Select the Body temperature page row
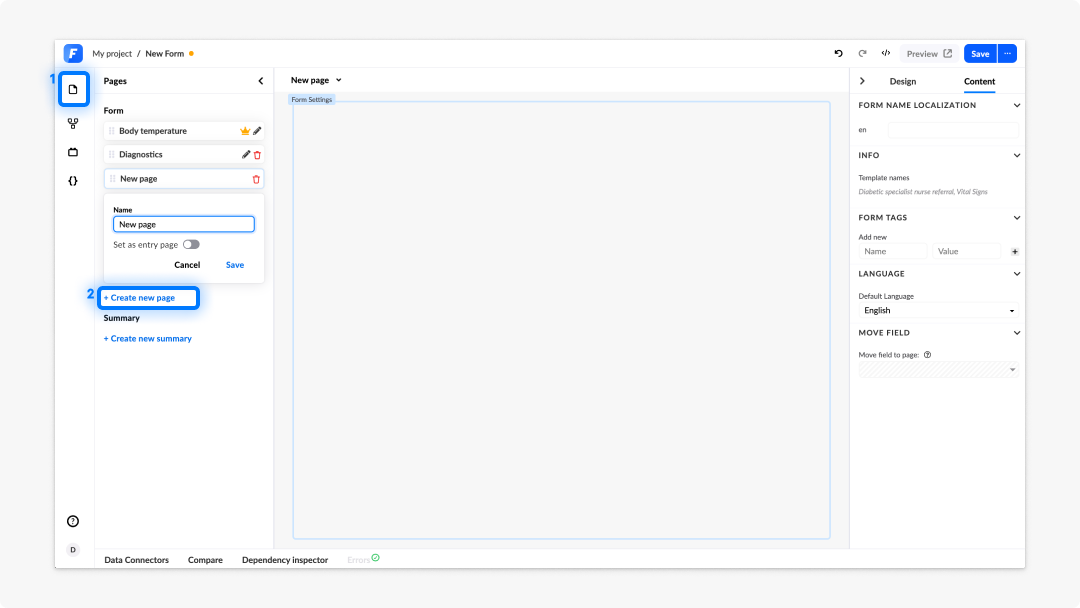This screenshot has height=608, width=1080. coord(184,131)
